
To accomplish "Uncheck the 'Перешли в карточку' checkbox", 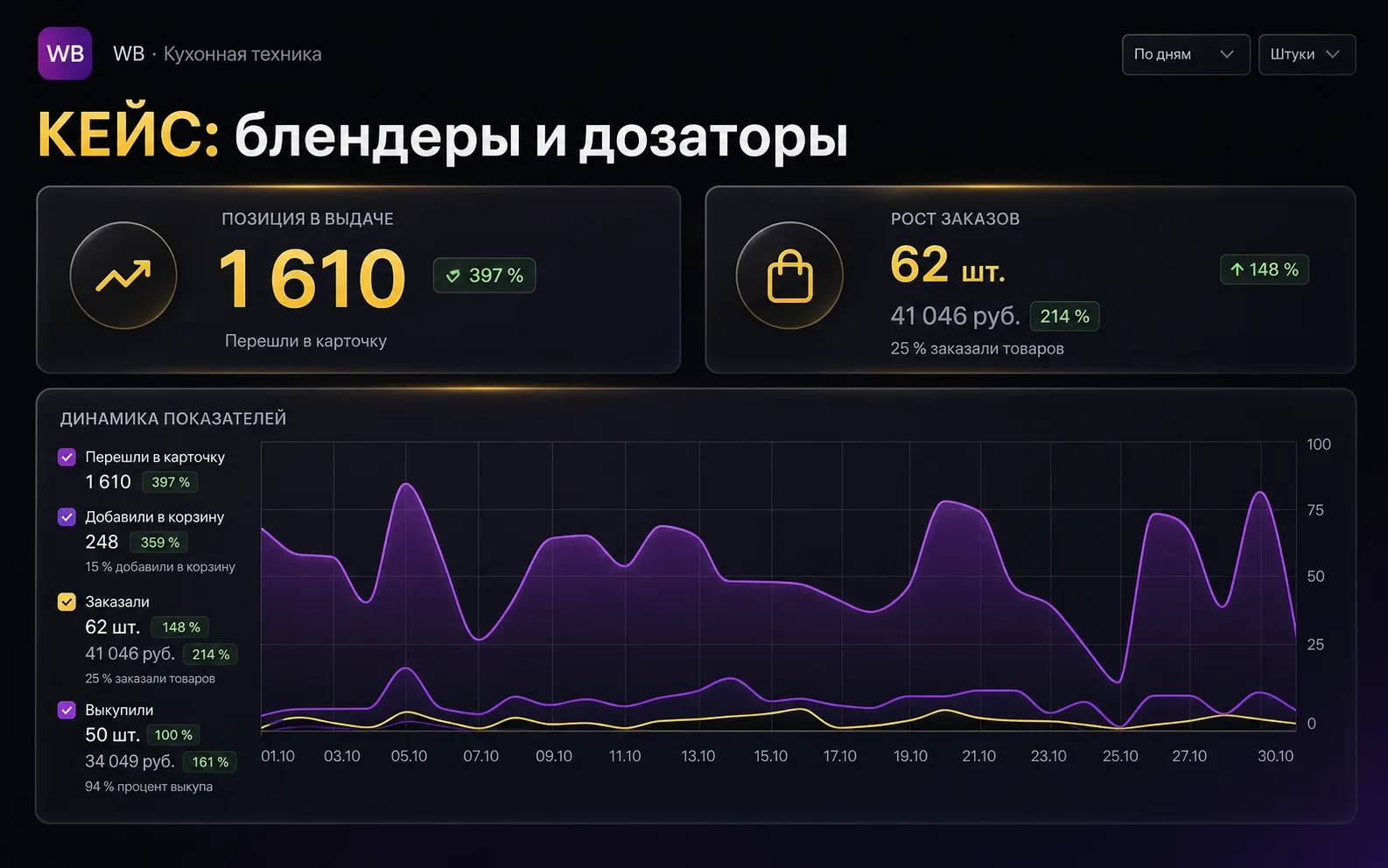I will [67, 457].
